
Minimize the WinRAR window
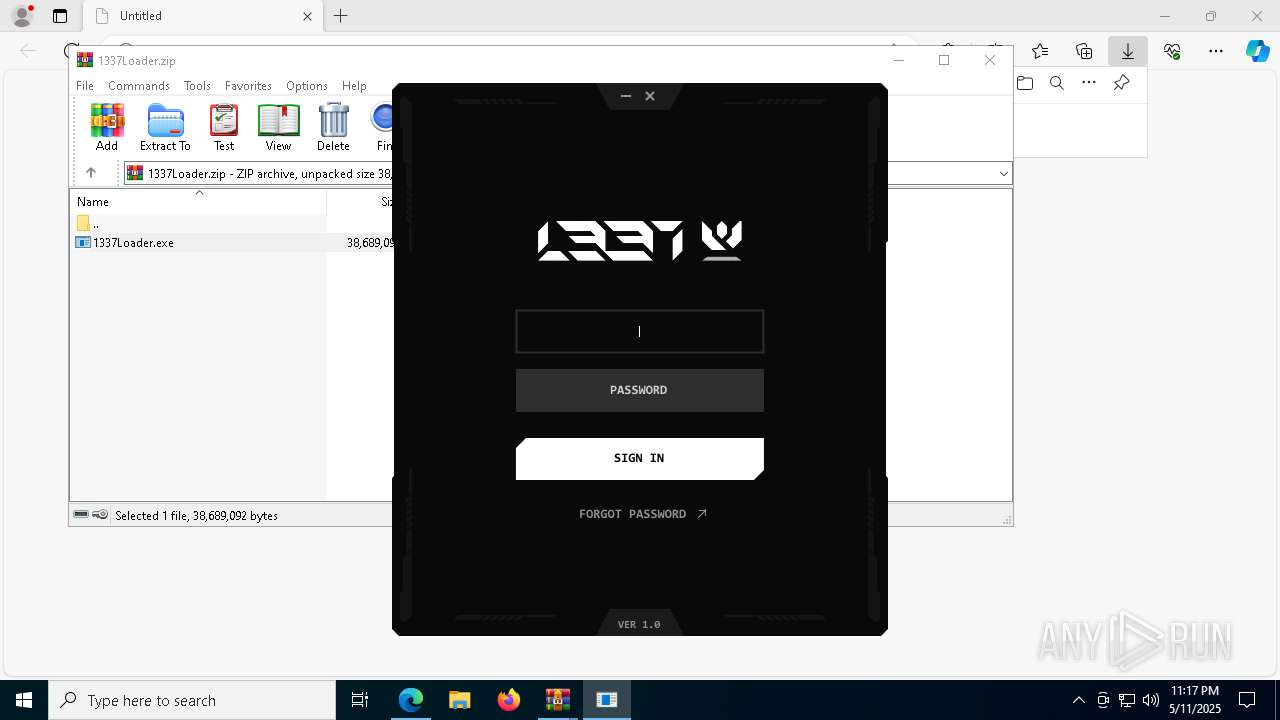pyautogui.click(x=898, y=60)
